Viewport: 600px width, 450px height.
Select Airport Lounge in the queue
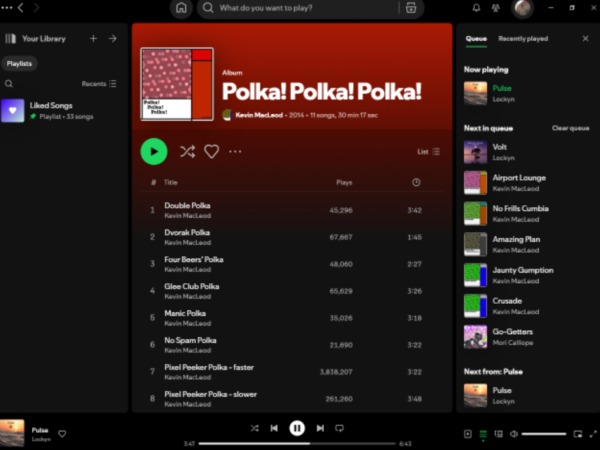[526, 183]
